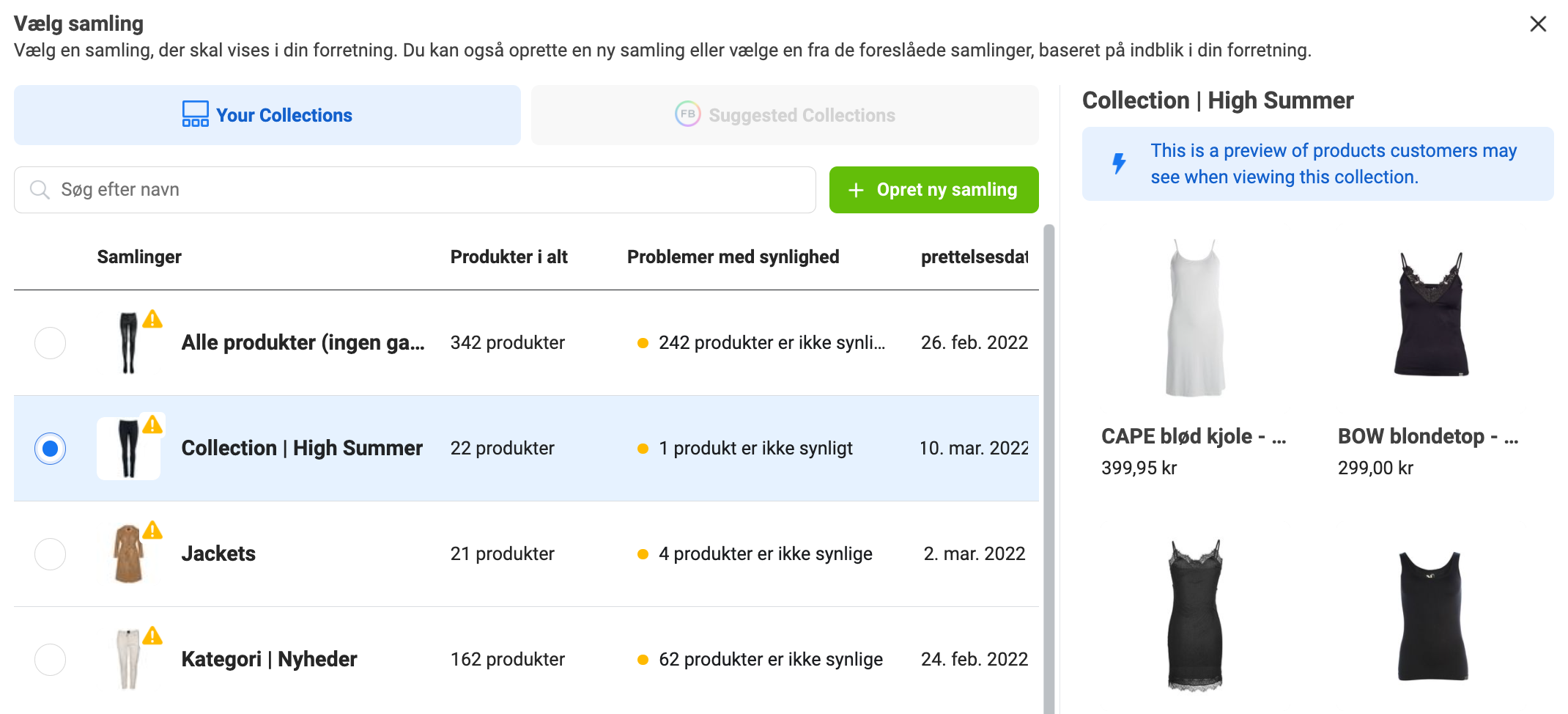The width and height of the screenshot is (1568, 714).
Task: Select the Jackets collection radio button
Action: (51, 554)
